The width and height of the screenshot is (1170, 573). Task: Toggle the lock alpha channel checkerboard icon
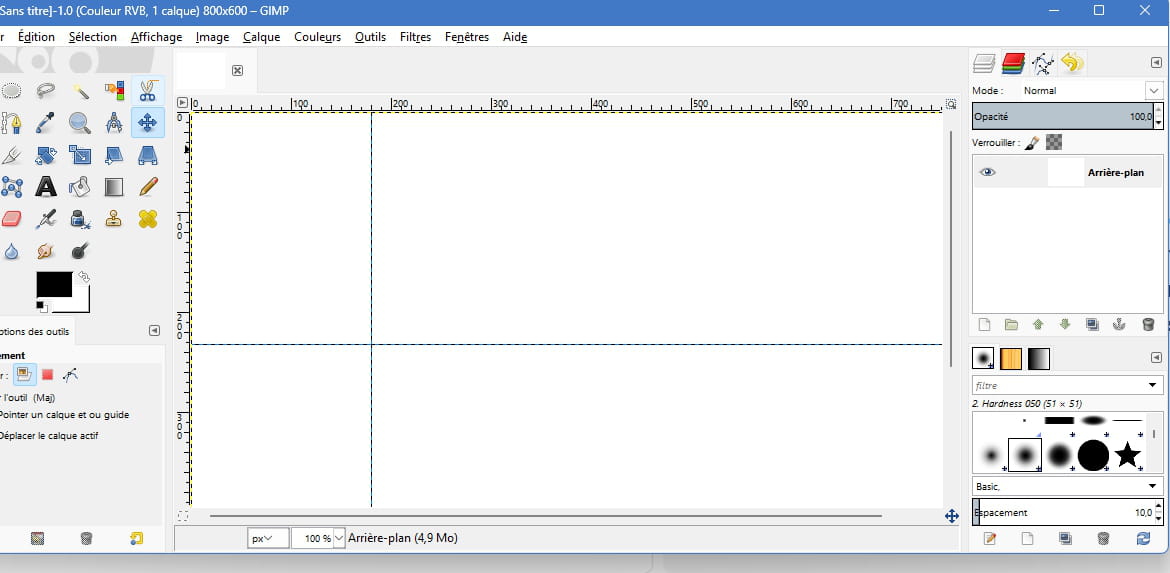[1053, 143]
